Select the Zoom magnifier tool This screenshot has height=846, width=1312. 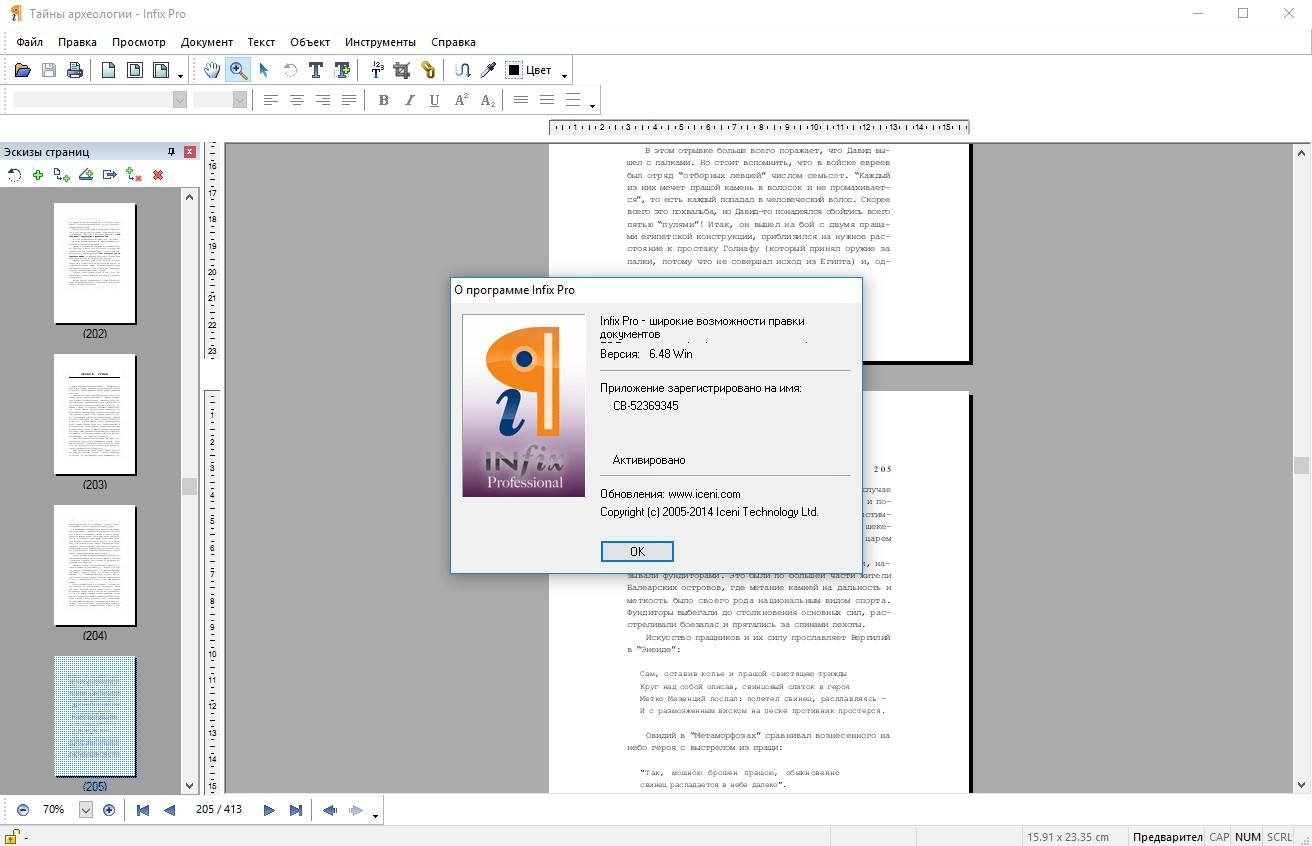pos(238,70)
